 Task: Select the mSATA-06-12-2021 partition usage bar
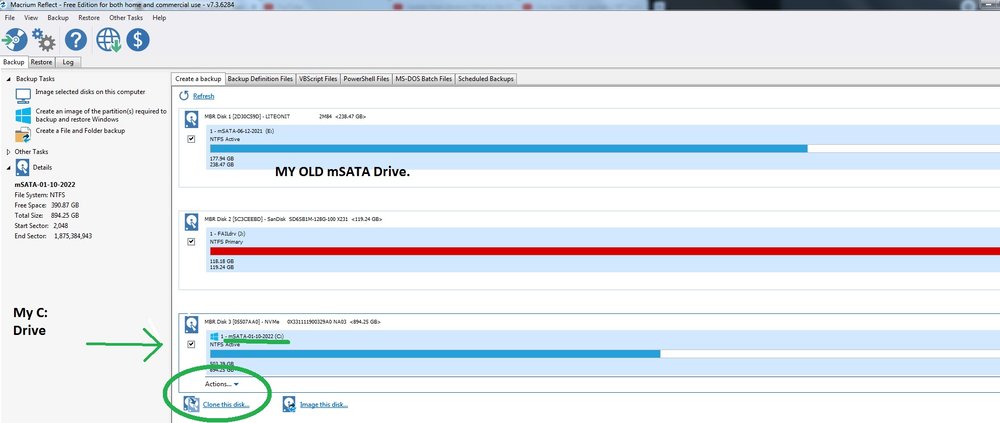point(506,149)
